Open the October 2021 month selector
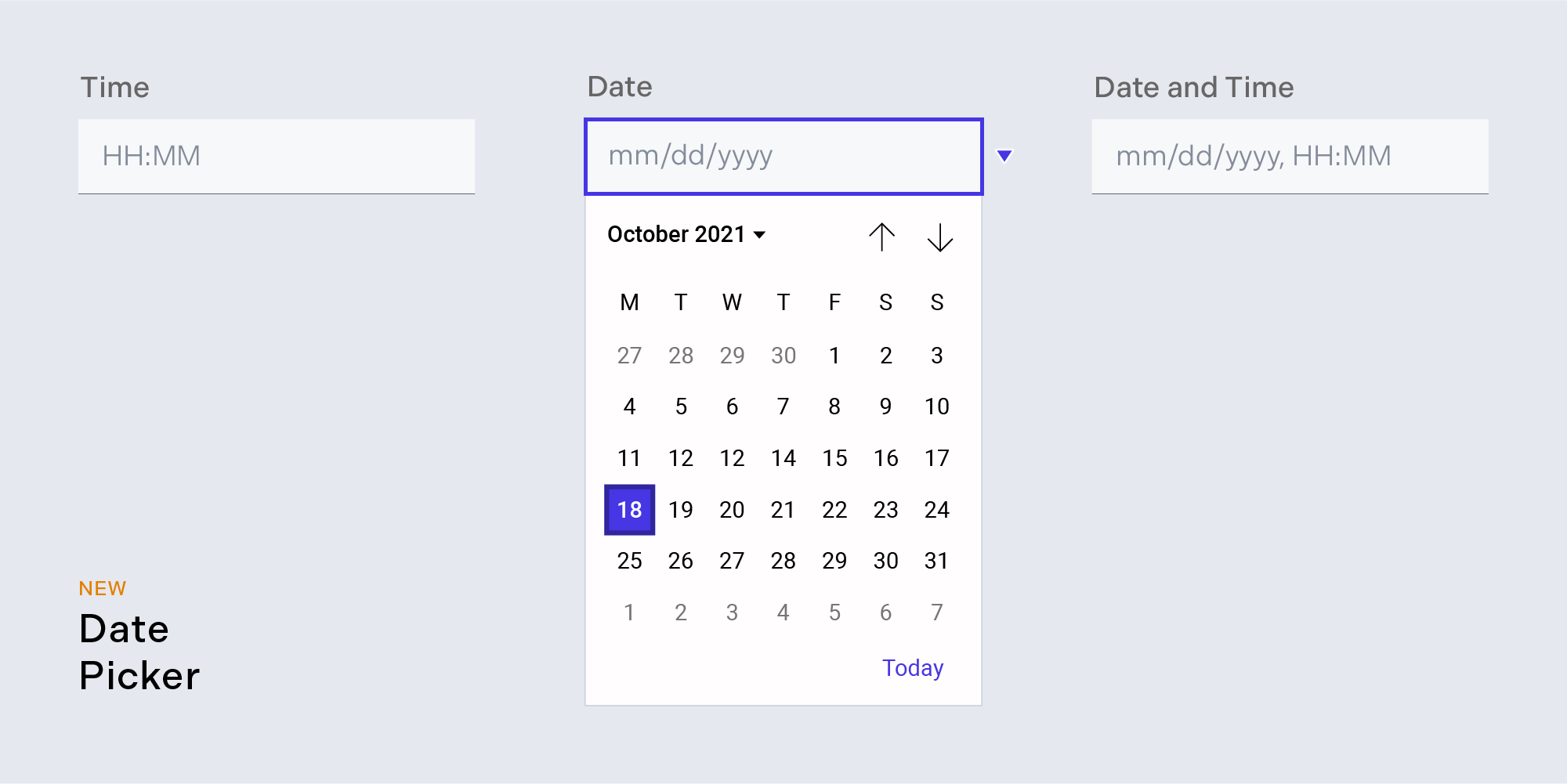This screenshot has width=1567, height=784. [x=686, y=233]
